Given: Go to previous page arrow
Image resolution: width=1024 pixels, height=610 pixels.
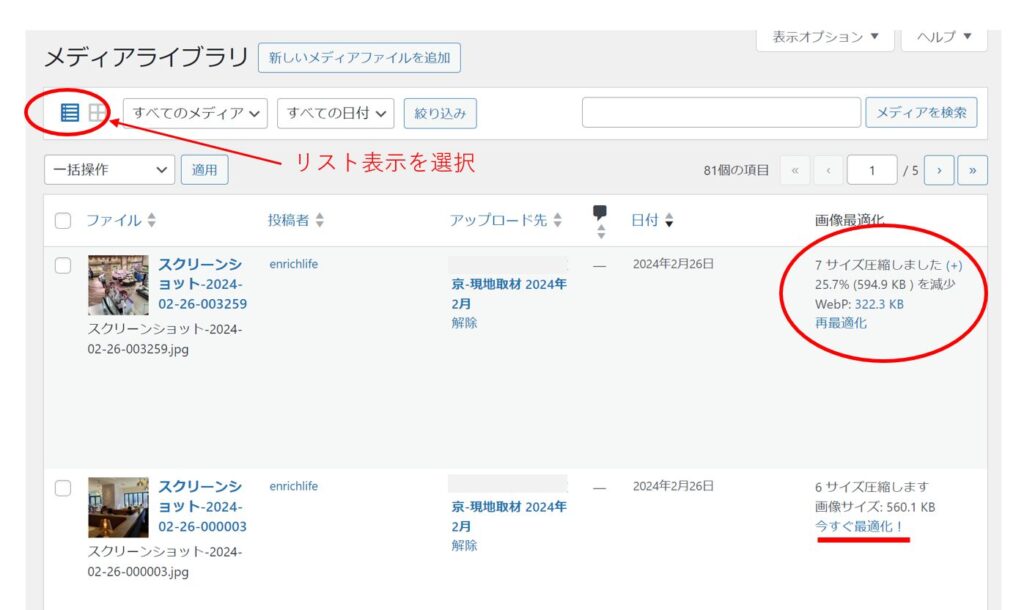Looking at the screenshot, I should point(828,170).
